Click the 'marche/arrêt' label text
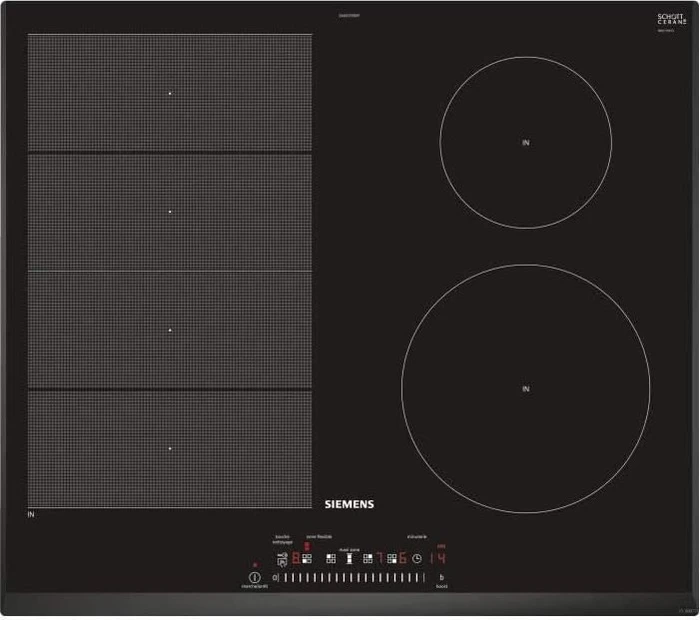This screenshot has height=620, width=700. point(254,587)
